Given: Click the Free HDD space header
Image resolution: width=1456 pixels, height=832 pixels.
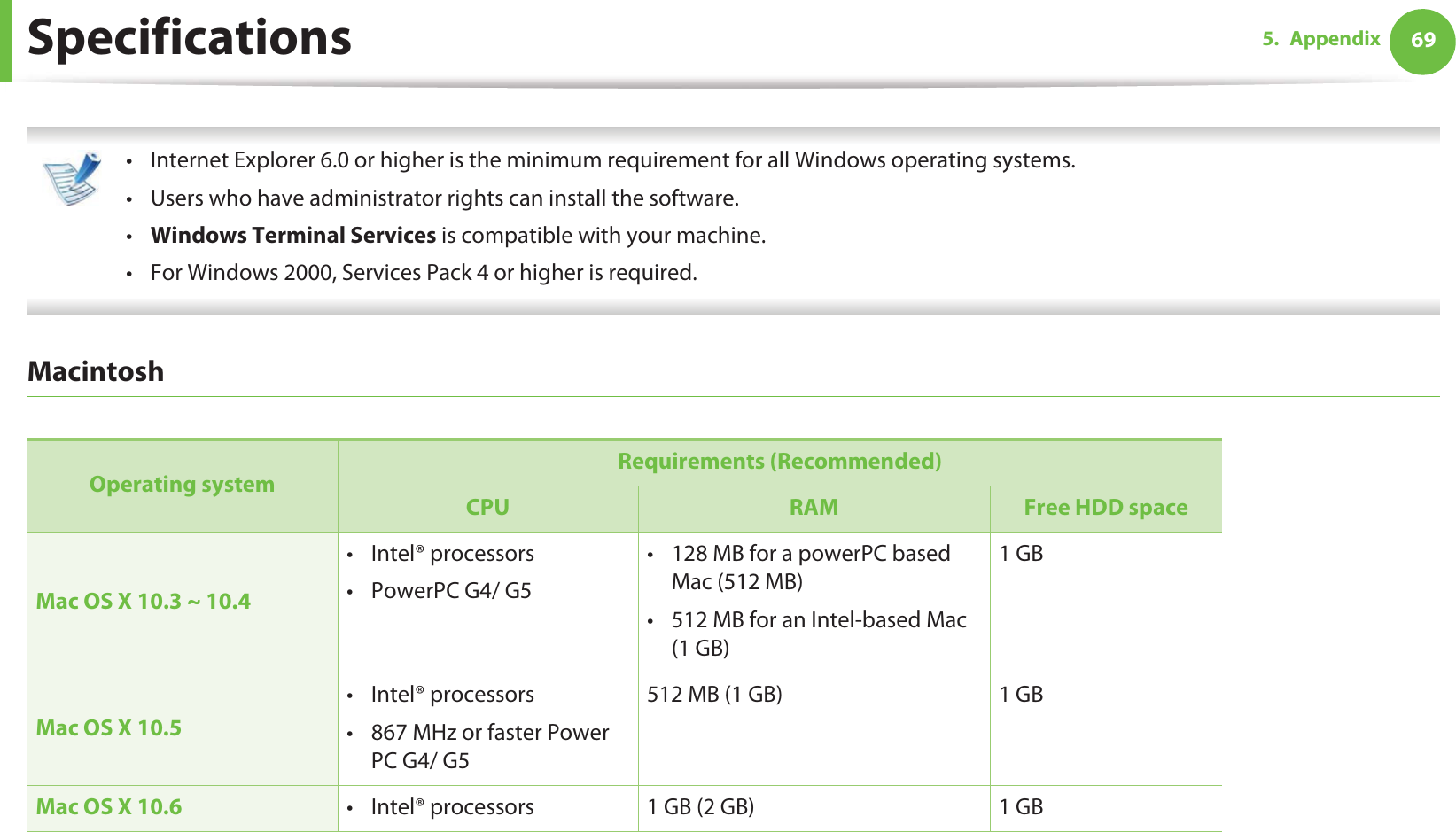Looking at the screenshot, I should coord(1105,508).
